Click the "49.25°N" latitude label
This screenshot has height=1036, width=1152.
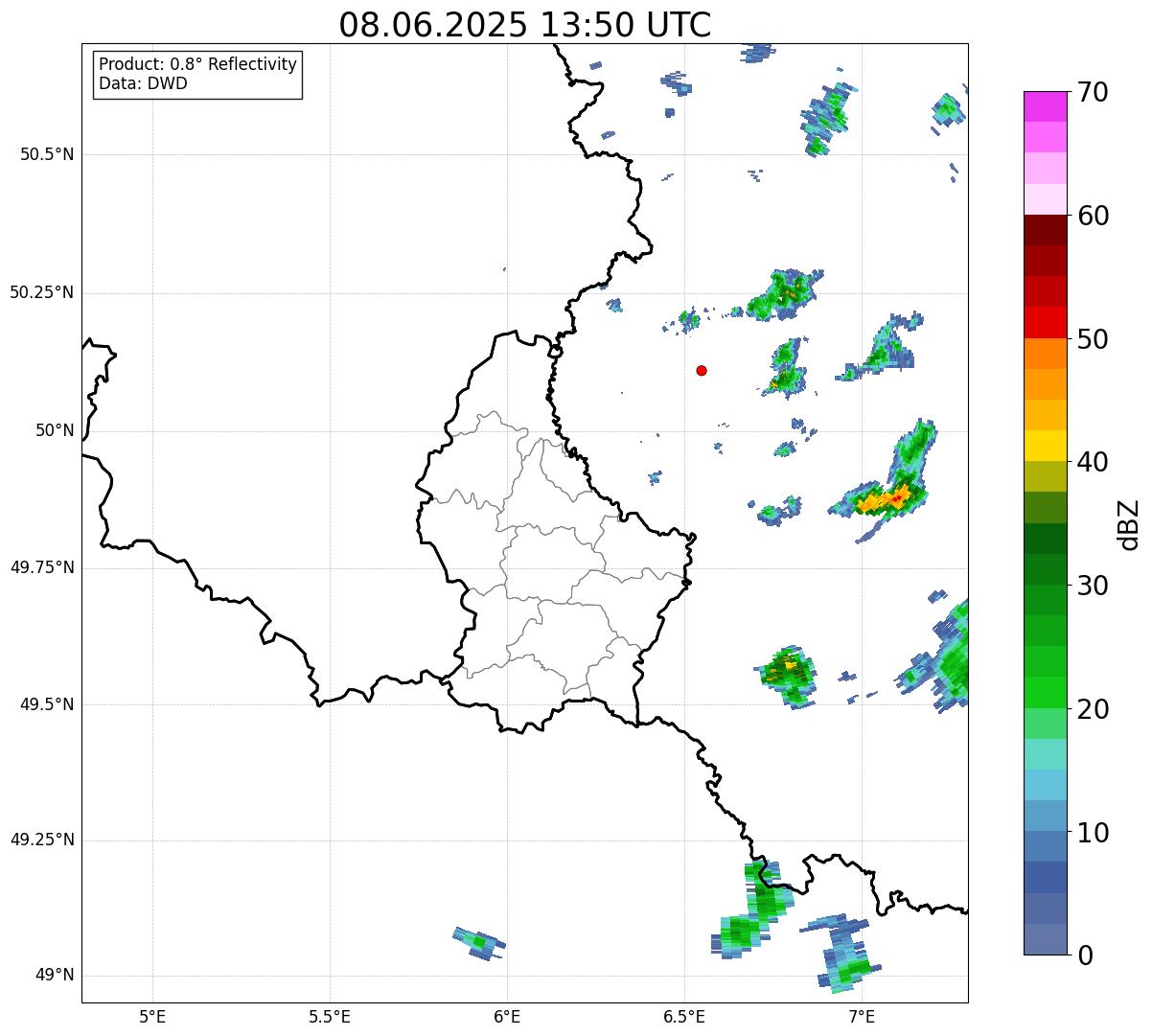[x=42, y=840]
